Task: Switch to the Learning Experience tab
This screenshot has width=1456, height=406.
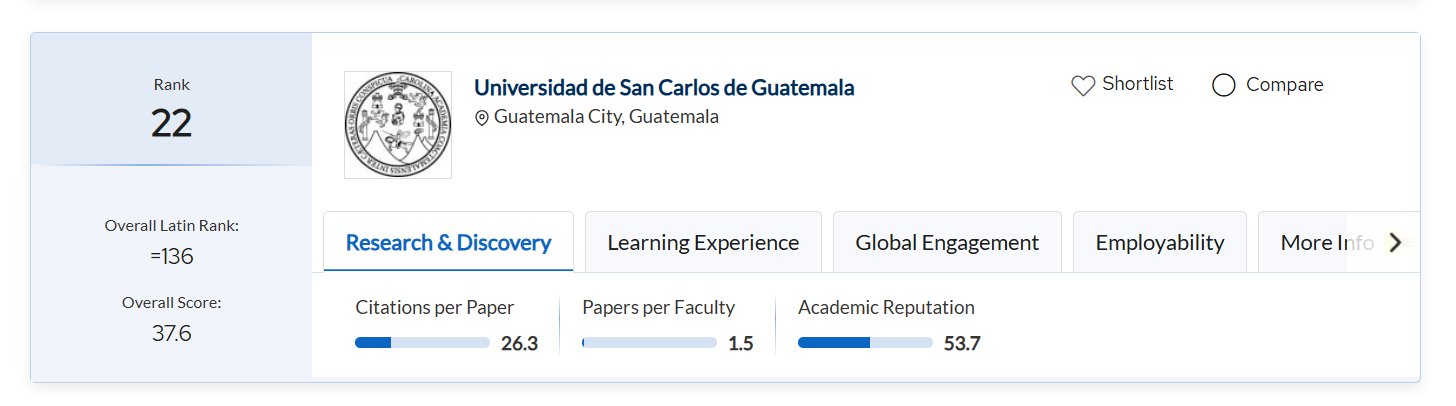Action: [x=703, y=243]
